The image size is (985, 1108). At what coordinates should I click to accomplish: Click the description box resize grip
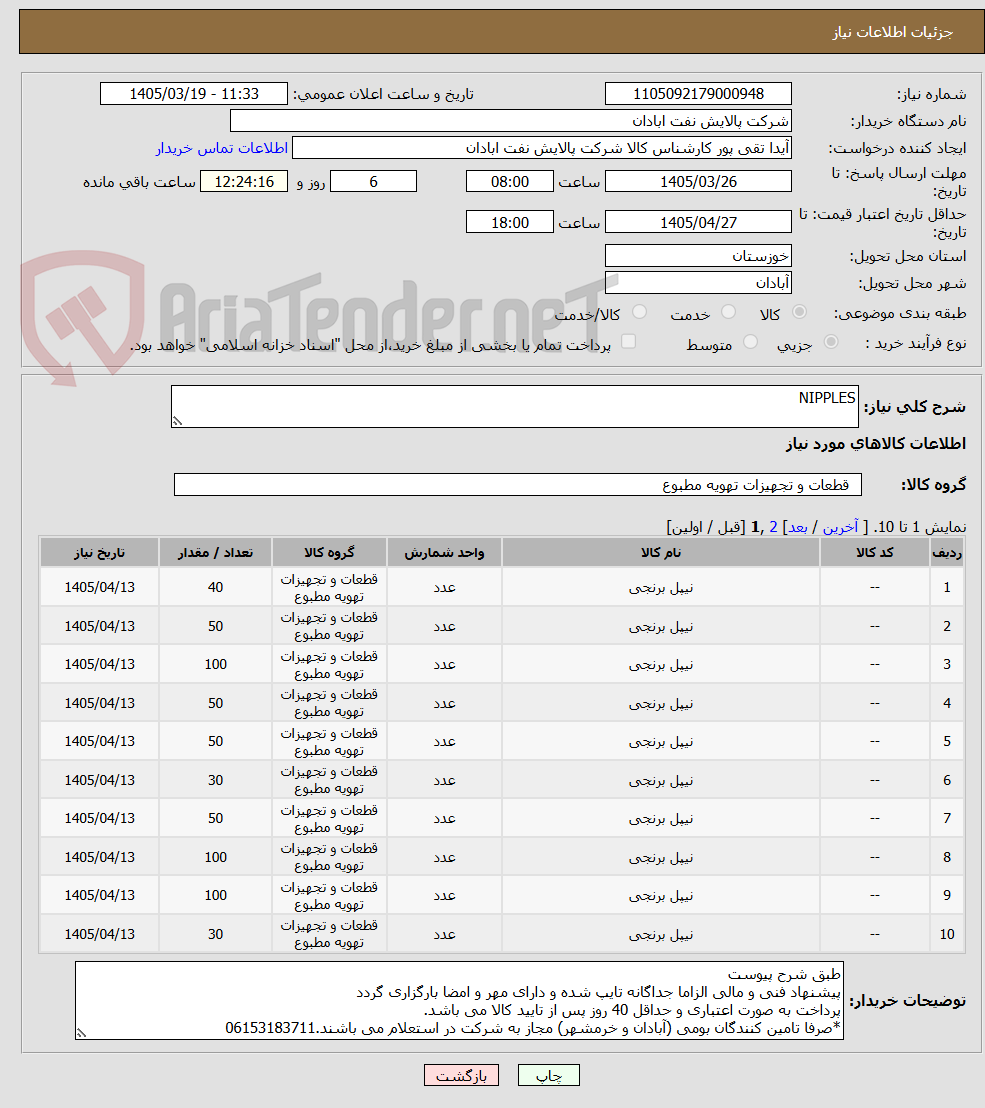(x=177, y=421)
